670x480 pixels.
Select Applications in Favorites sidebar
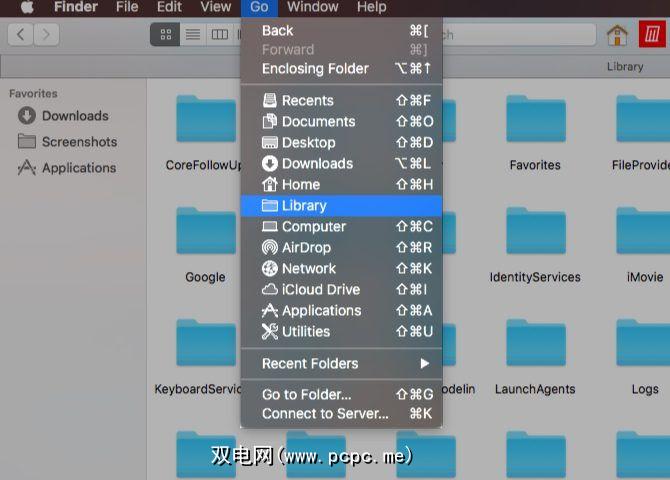coord(67,168)
